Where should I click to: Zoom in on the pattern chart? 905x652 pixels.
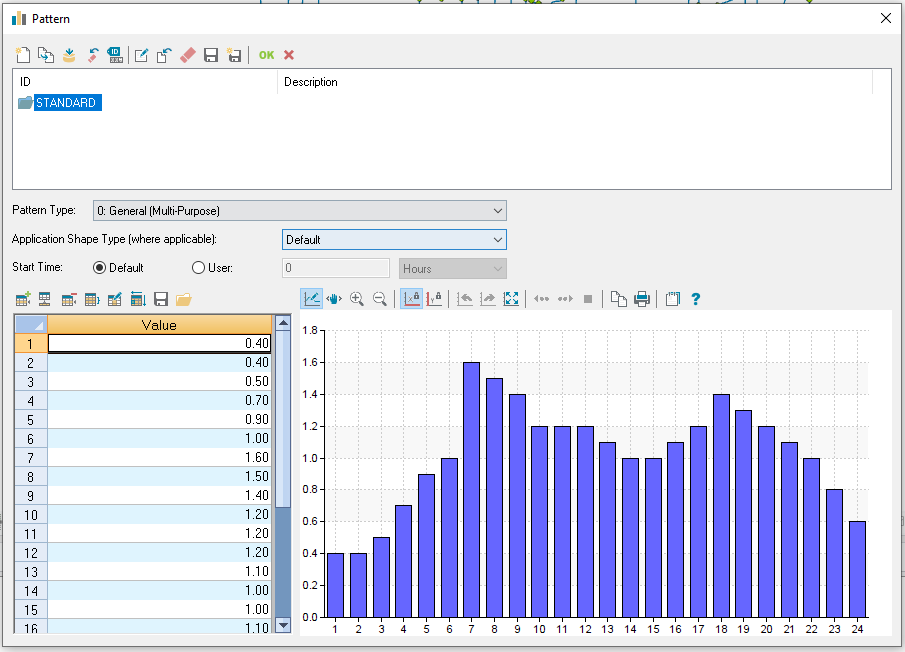pyautogui.click(x=356, y=298)
